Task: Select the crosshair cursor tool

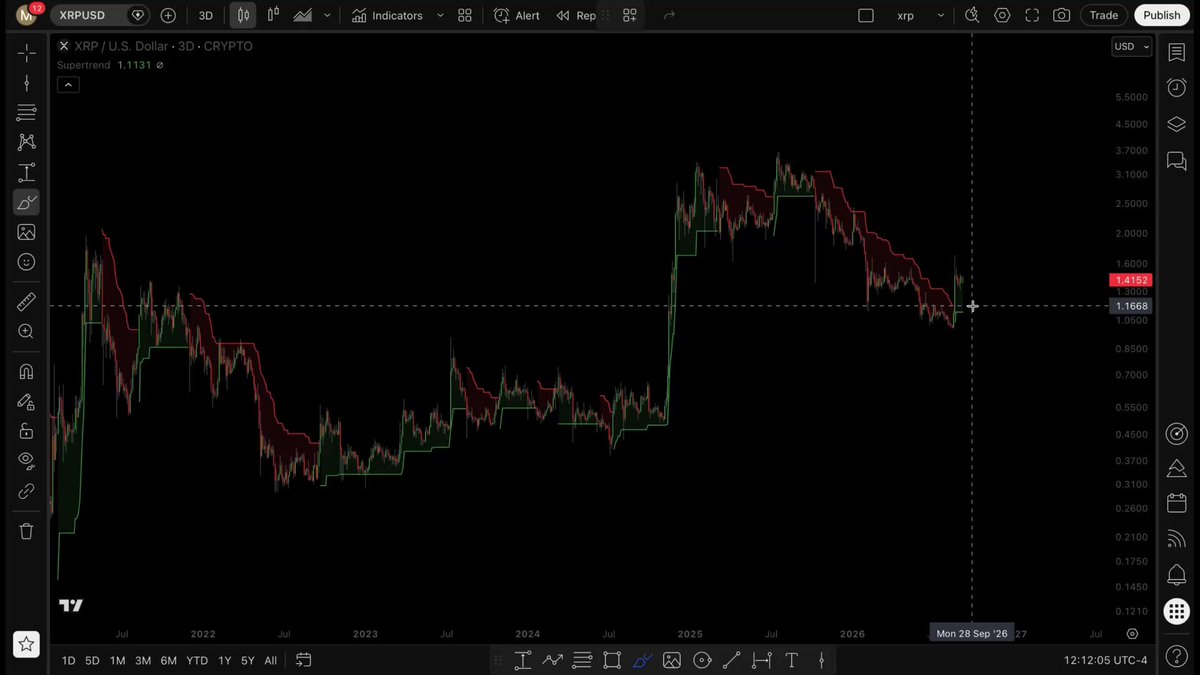Action: click(26, 53)
